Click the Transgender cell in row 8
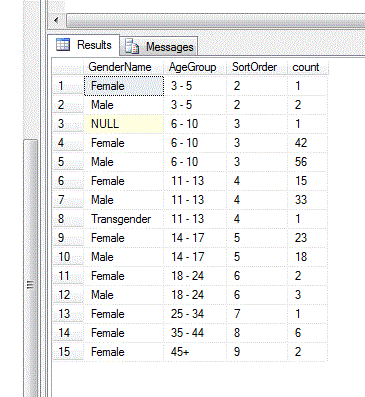365x397 pixels. pyautogui.click(x=124, y=219)
